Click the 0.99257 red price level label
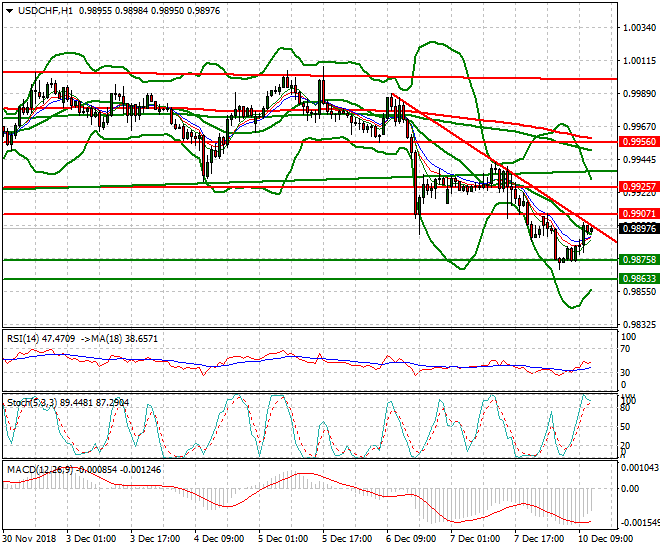 tap(639, 186)
